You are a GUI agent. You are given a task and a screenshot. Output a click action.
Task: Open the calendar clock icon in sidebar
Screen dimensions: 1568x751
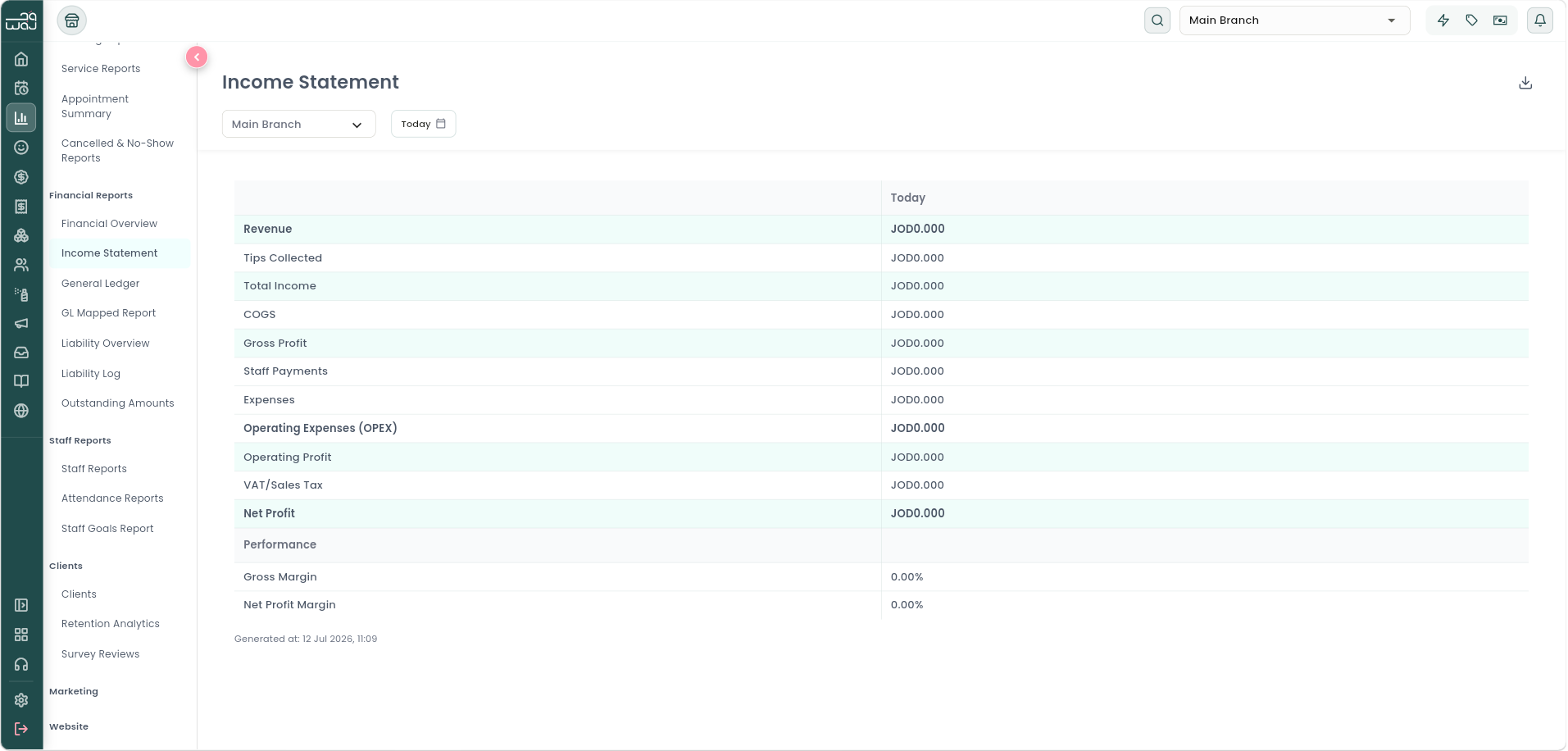click(21, 89)
